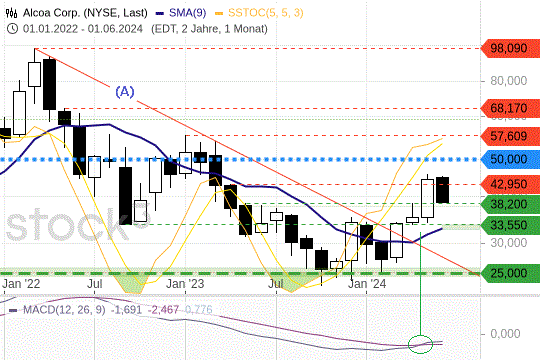This screenshot has width=540, height=360.
Task: Click the 98,090 red price tag
Action: click(x=510, y=48)
